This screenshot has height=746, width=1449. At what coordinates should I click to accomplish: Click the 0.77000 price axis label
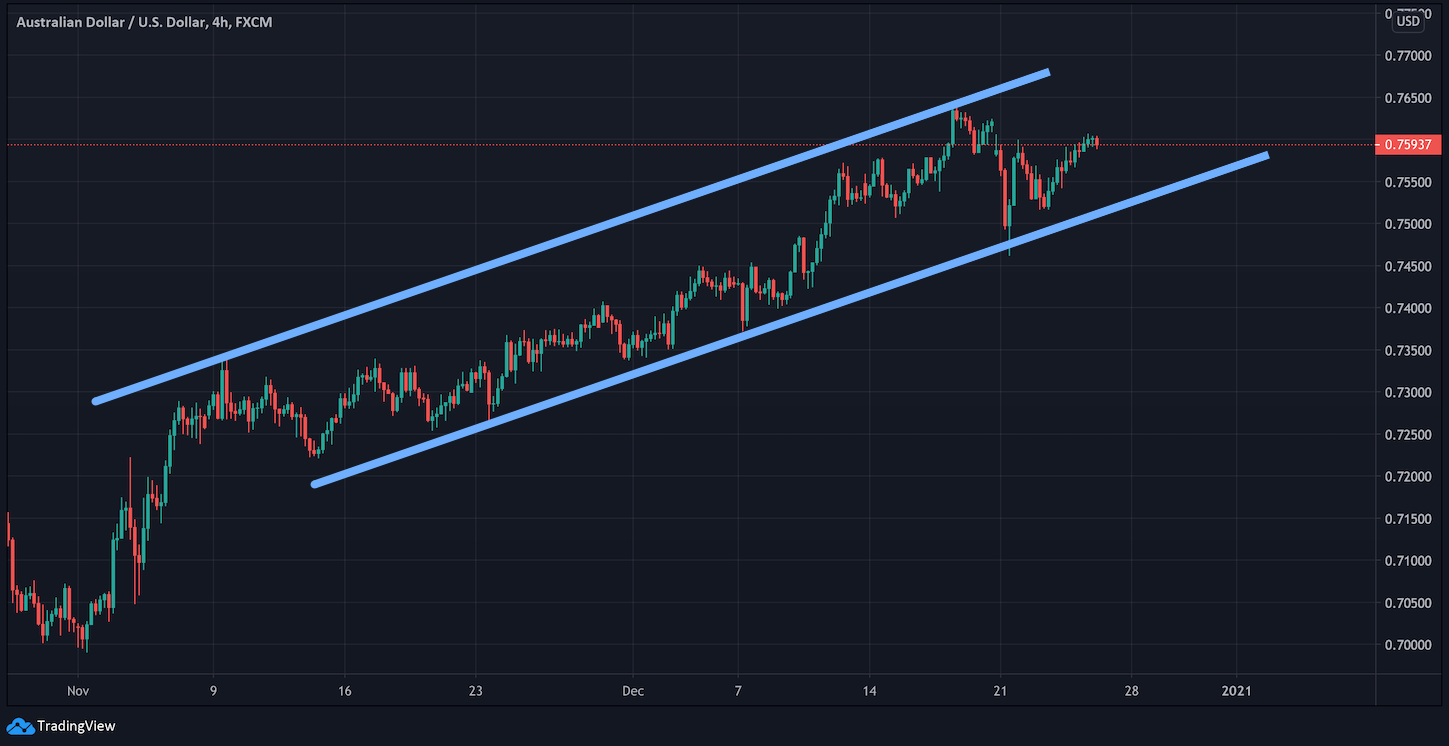(1408, 56)
